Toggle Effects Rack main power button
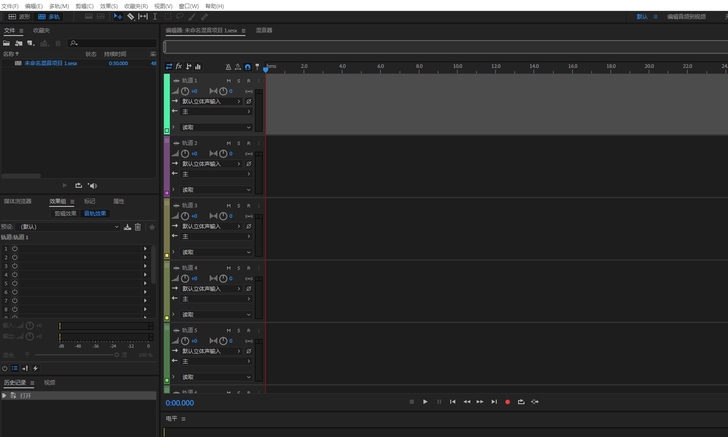Screen dimensions: 728x437 tap(5, 368)
